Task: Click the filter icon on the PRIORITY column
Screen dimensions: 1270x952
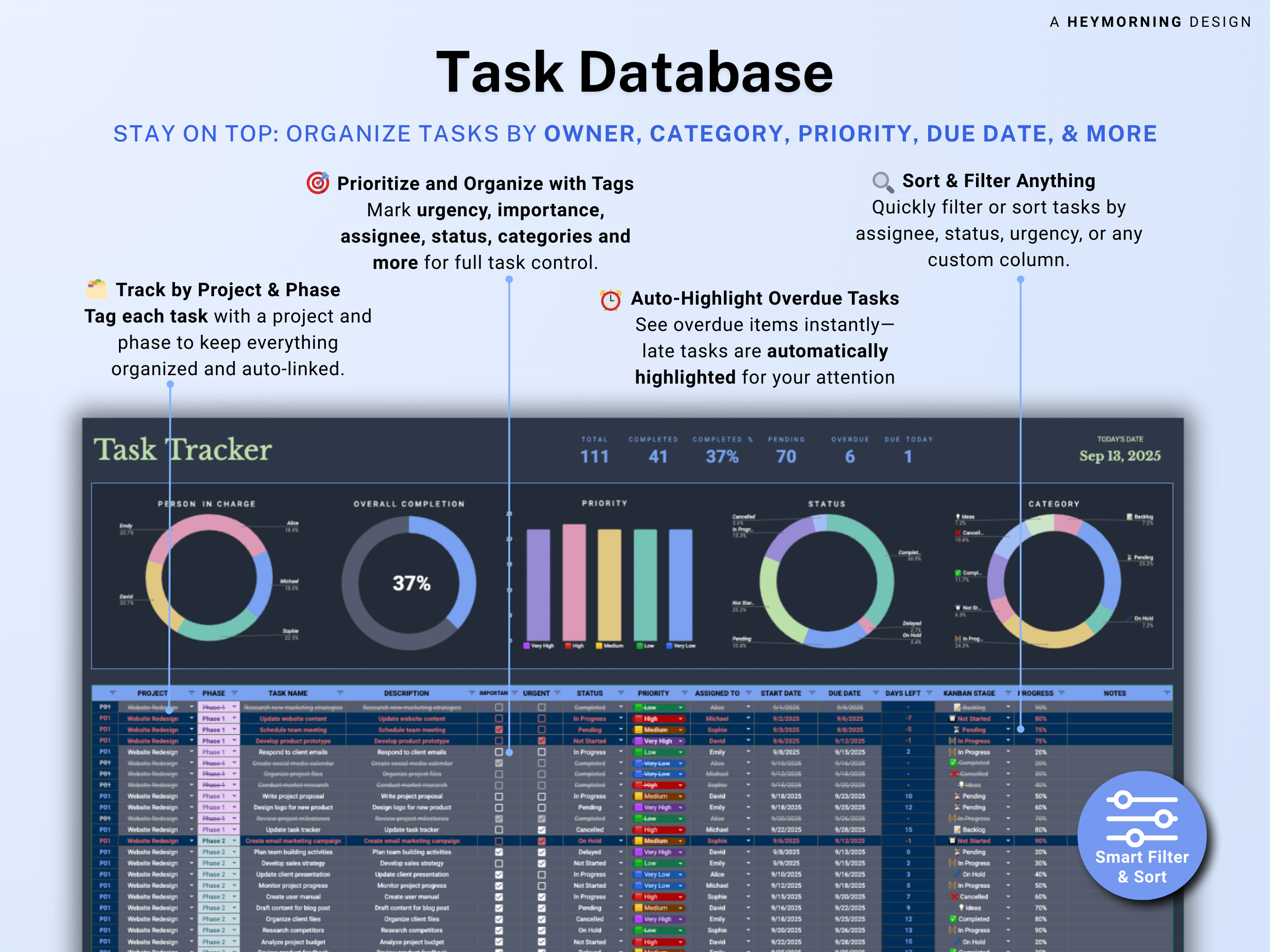Action: pos(684,693)
